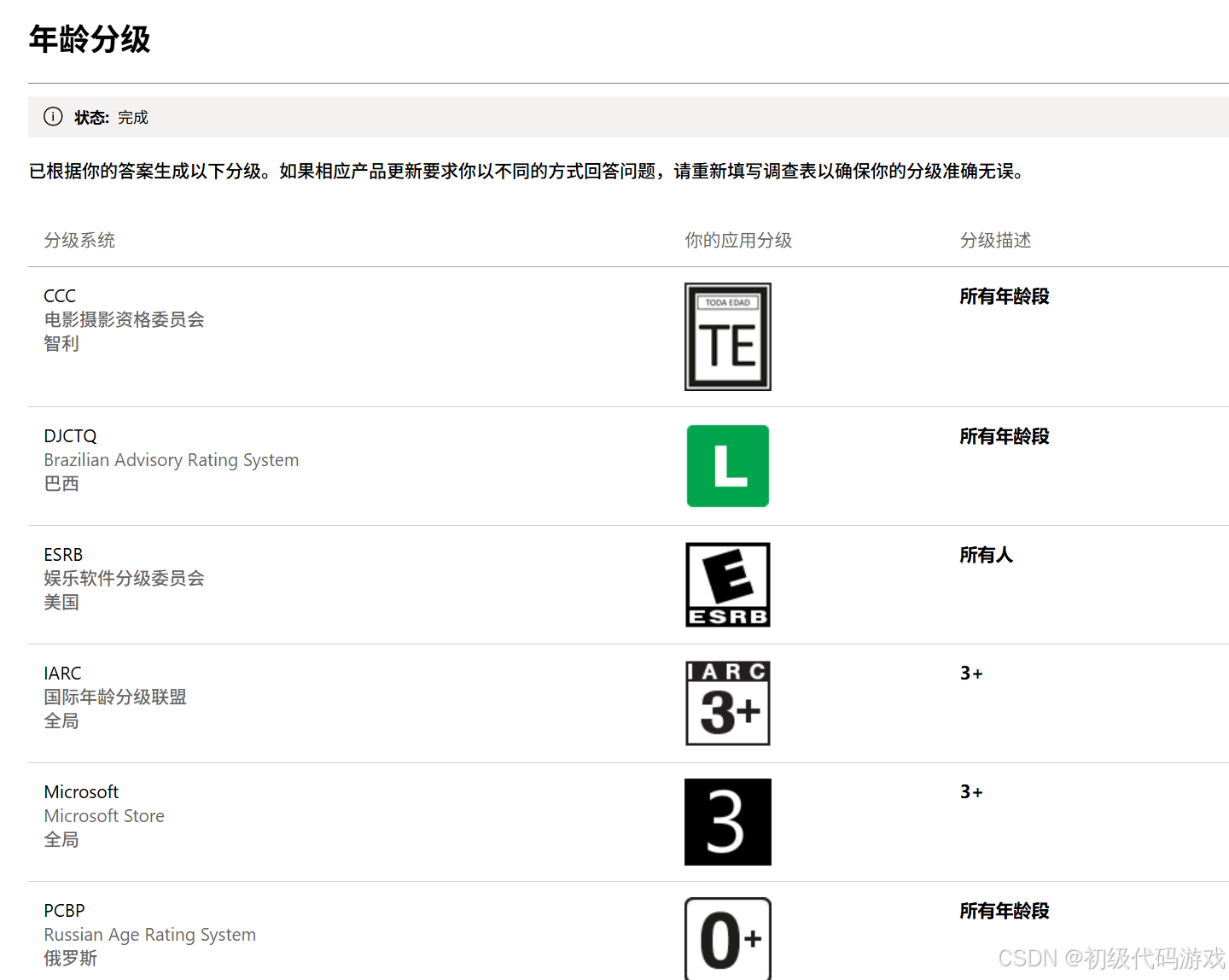Click the black Microsoft 3 rating badge
The width and height of the screenshot is (1229, 980).
point(728,822)
